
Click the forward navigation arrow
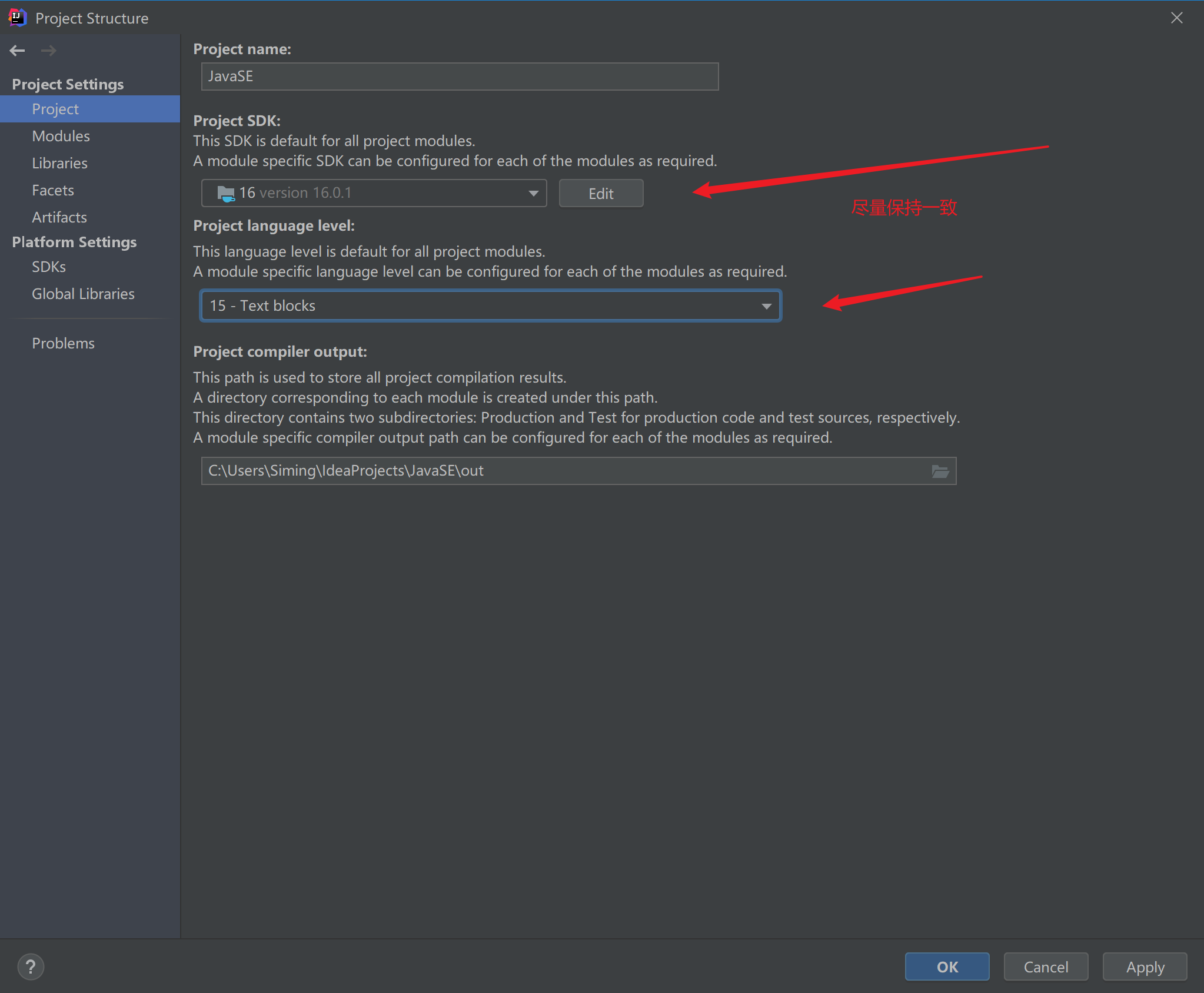pyautogui.click(x=49, y=51)
